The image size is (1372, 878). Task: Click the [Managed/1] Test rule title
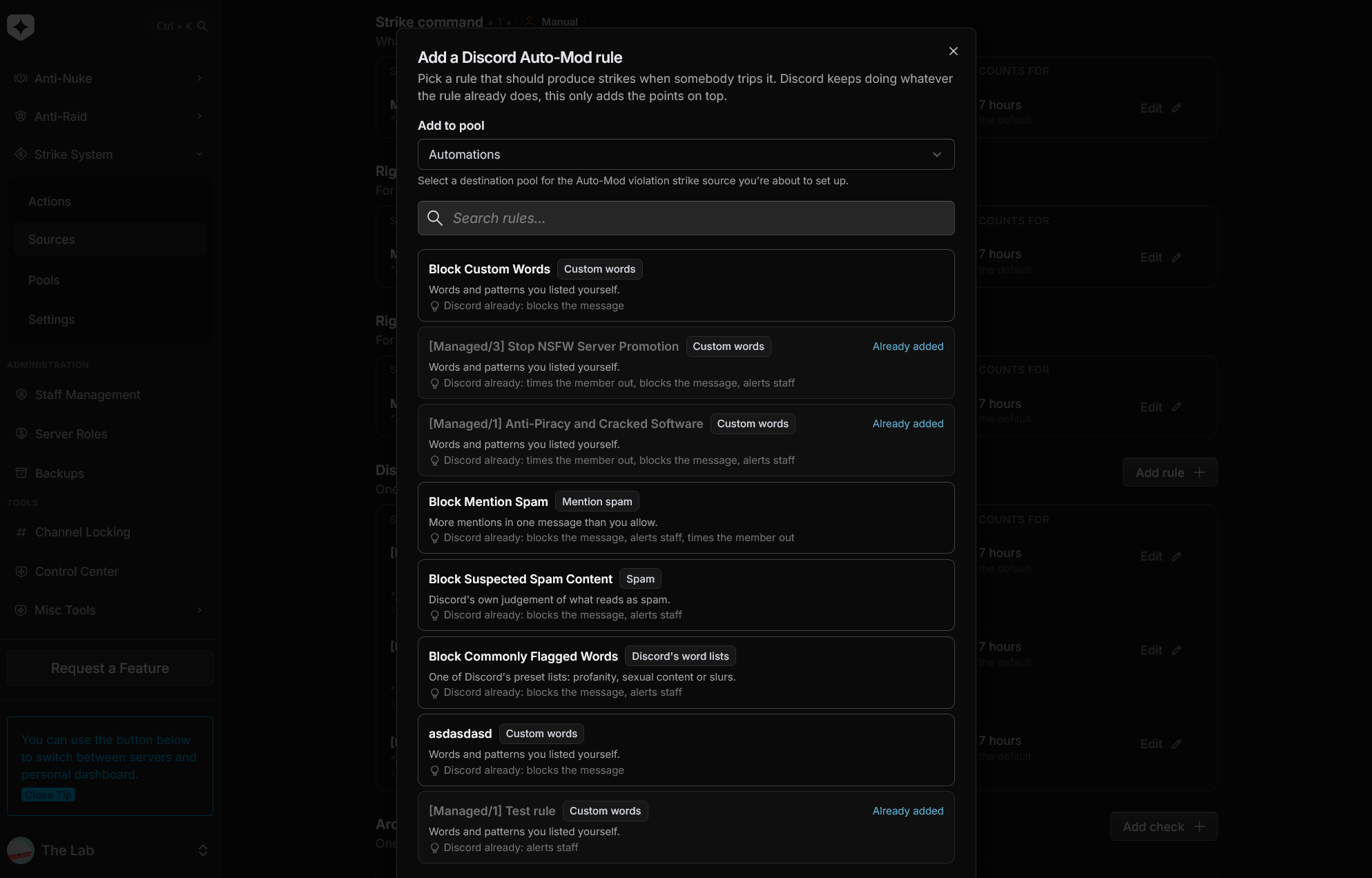coord(492,811)
